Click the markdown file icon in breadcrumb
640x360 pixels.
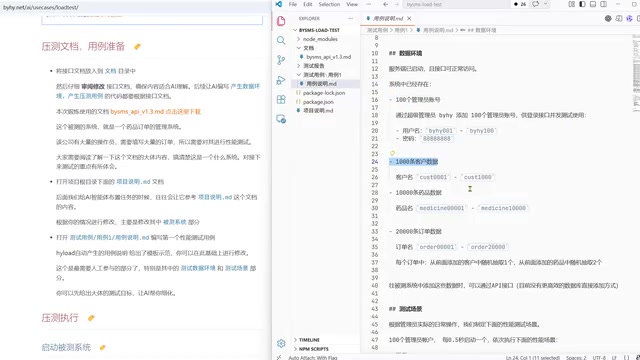418,30
